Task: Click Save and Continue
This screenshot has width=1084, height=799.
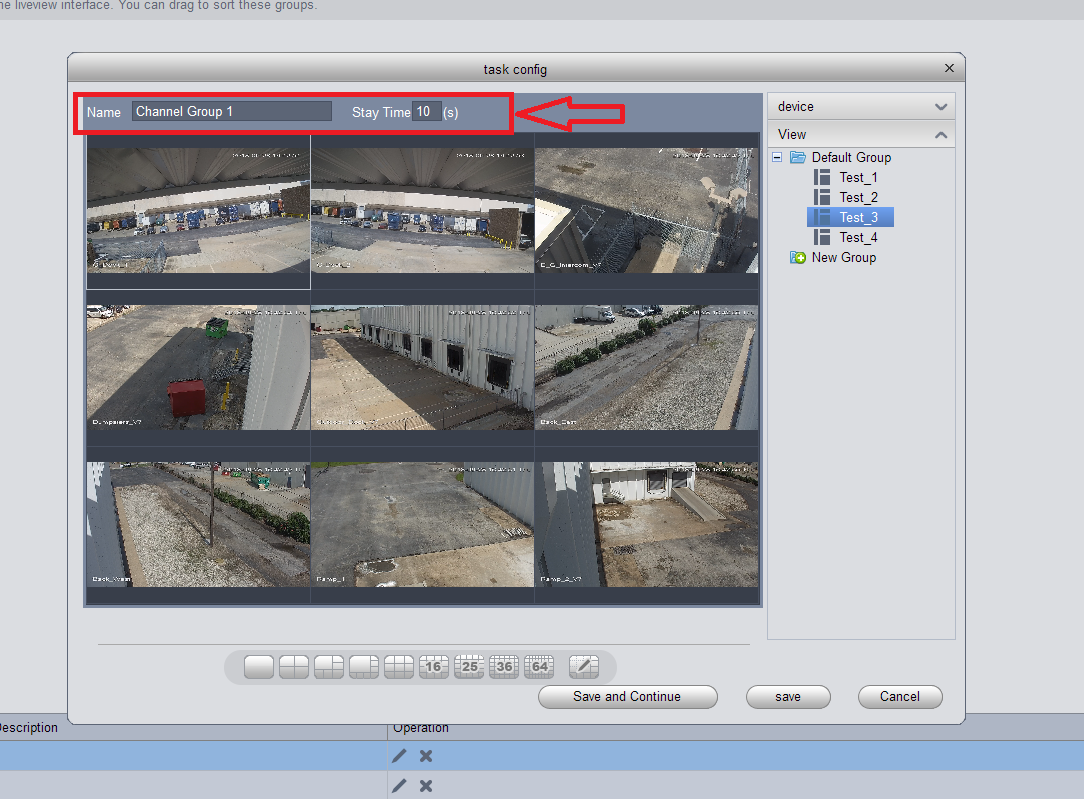Action: click(628, 697)
